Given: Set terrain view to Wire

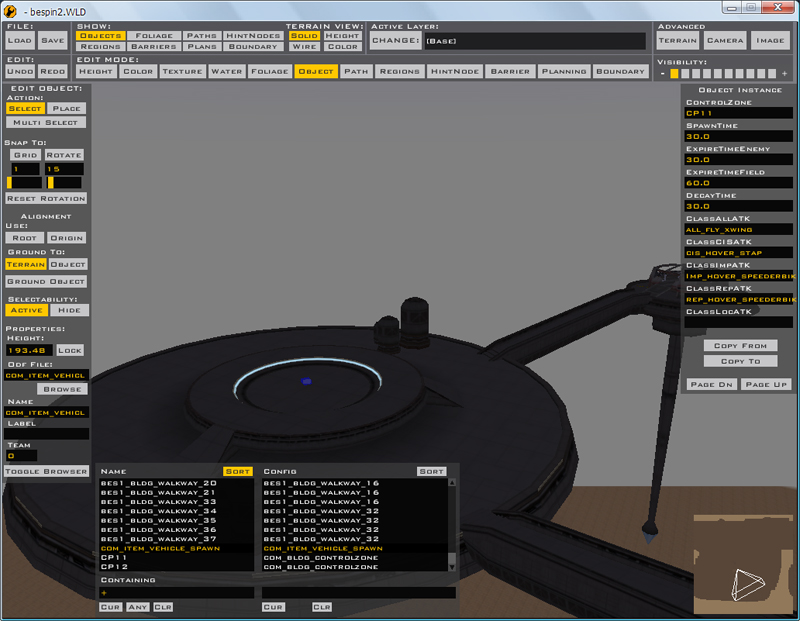Looking at the screenshot, I should (305, 46).
